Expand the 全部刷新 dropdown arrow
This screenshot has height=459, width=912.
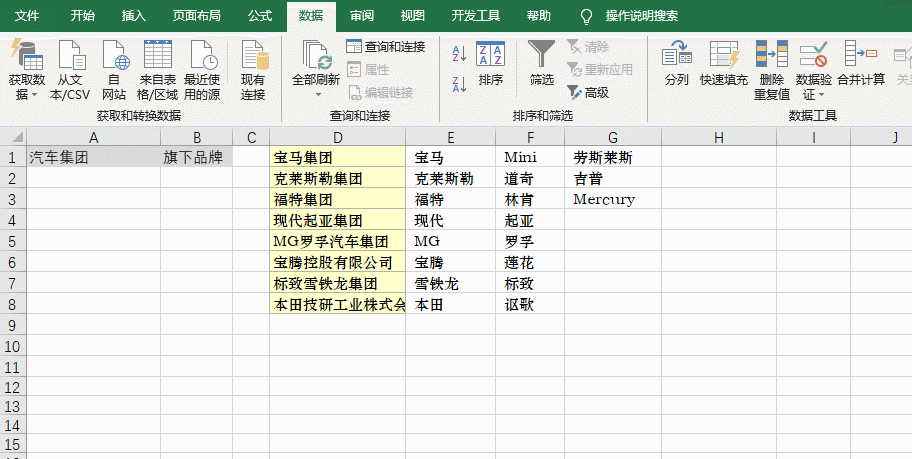(318, 94)
